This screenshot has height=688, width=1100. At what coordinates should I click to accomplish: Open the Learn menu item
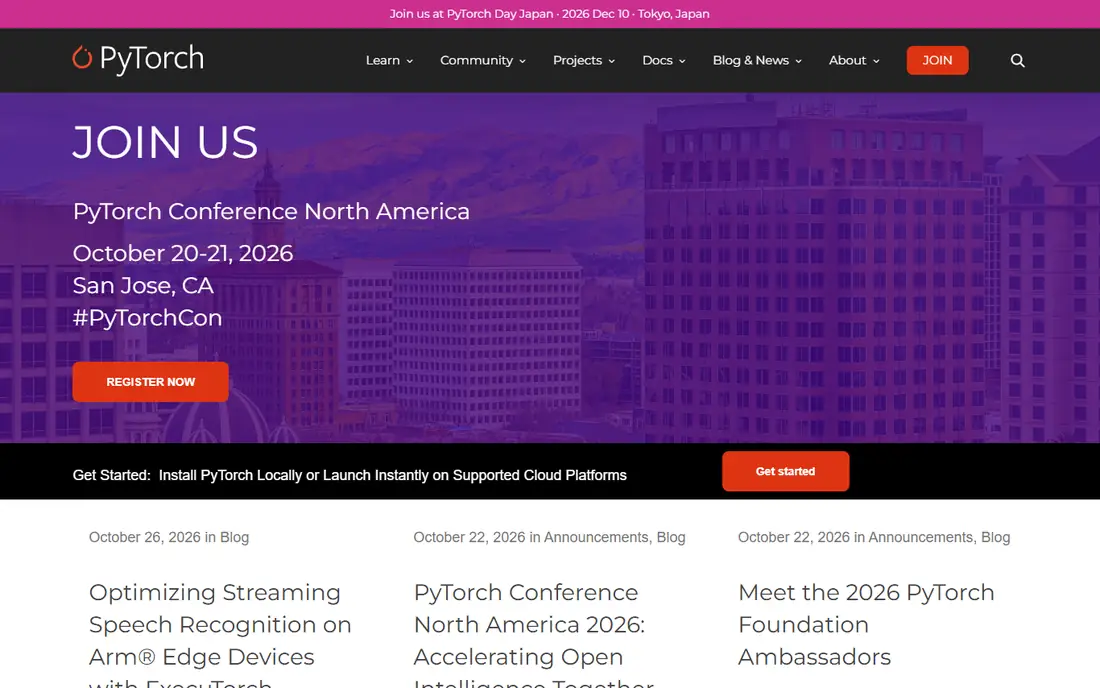383,60
